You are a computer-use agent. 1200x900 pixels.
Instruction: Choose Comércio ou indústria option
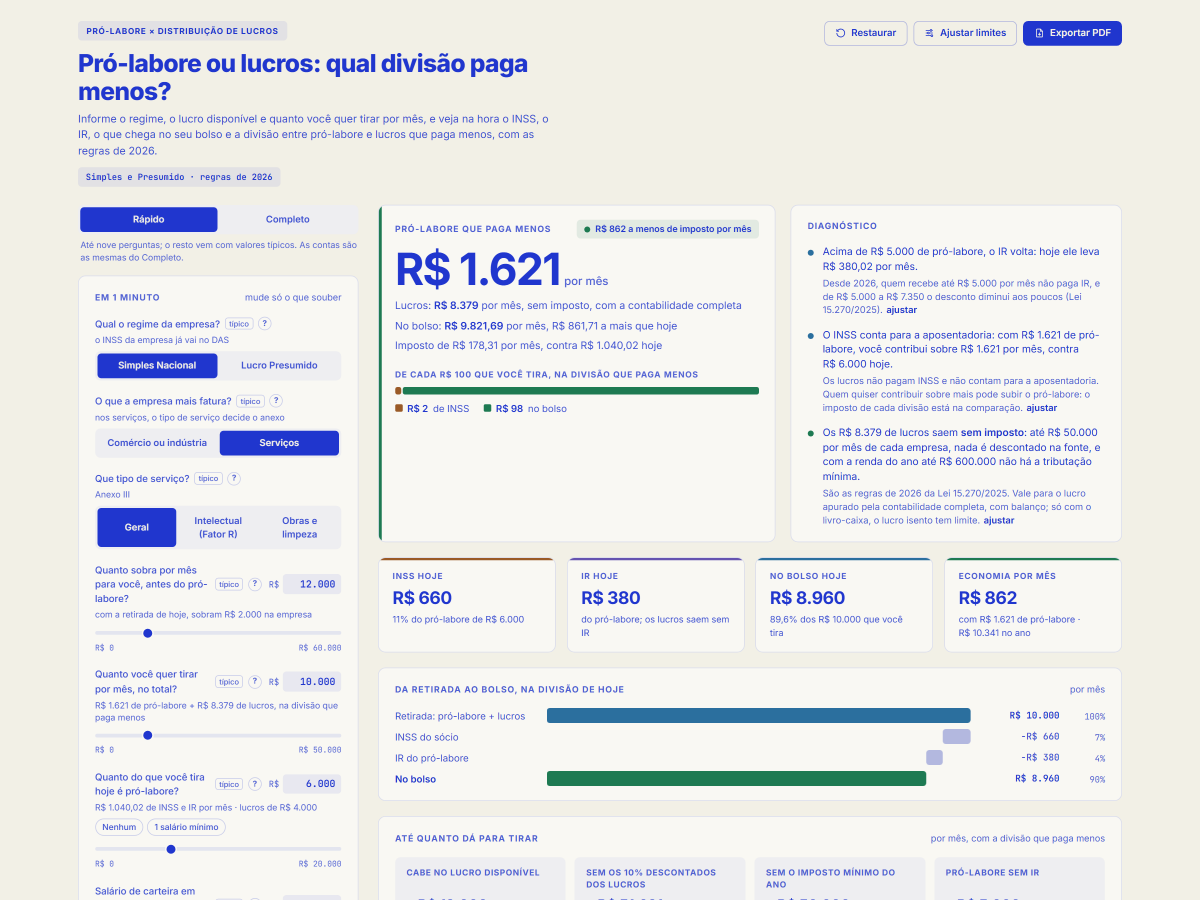tap(157, 443)
